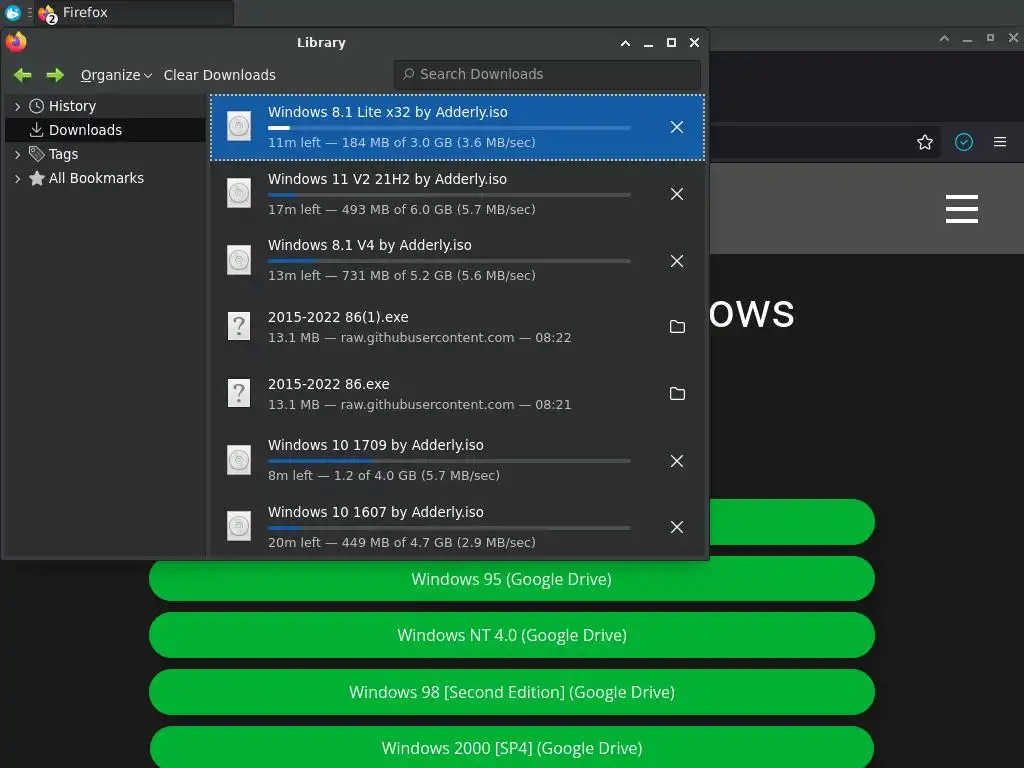Image resolution: width=1024 pixels, height=768 pixels.
Task: Click Clear Downloads button
Action: 219,75
